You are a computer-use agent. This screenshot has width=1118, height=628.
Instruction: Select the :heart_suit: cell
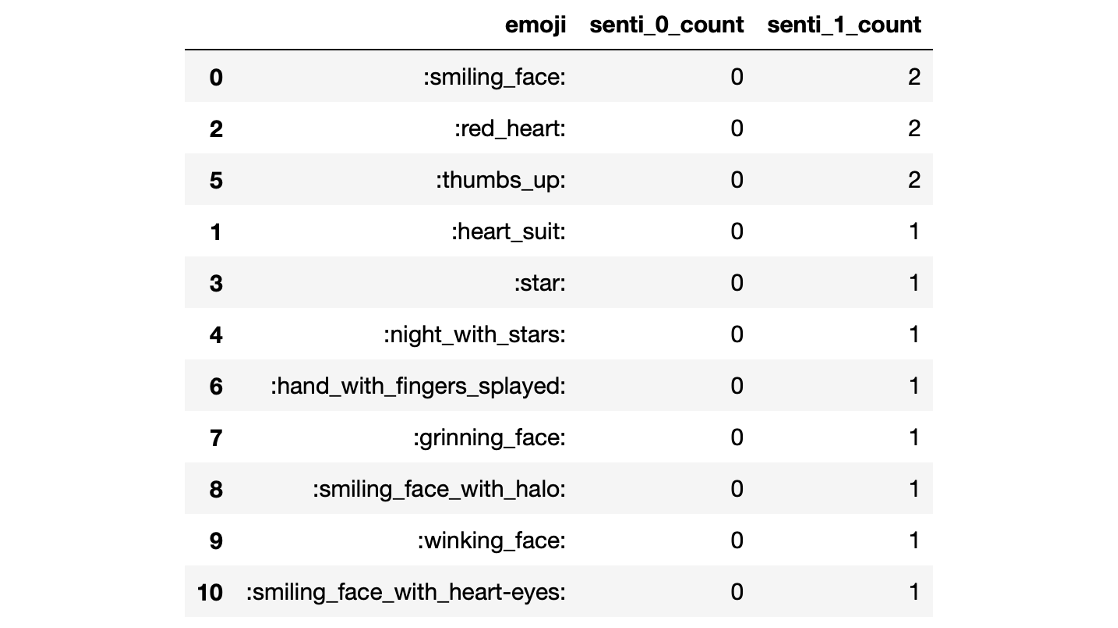pos(508,232)
